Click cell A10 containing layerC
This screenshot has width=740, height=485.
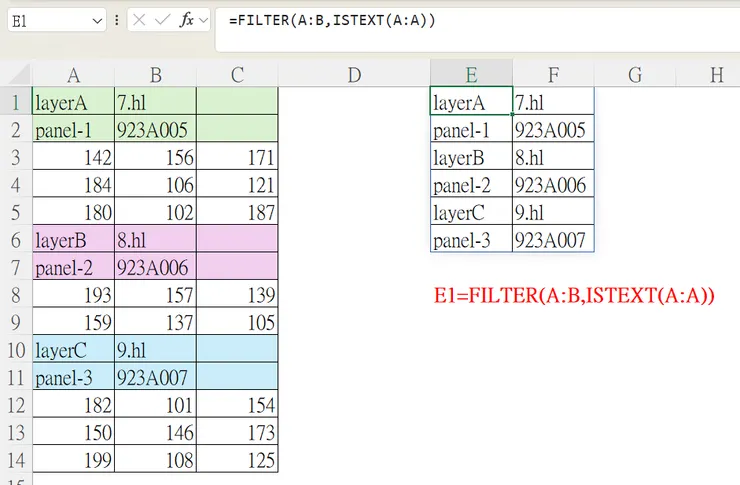point(73,350)
